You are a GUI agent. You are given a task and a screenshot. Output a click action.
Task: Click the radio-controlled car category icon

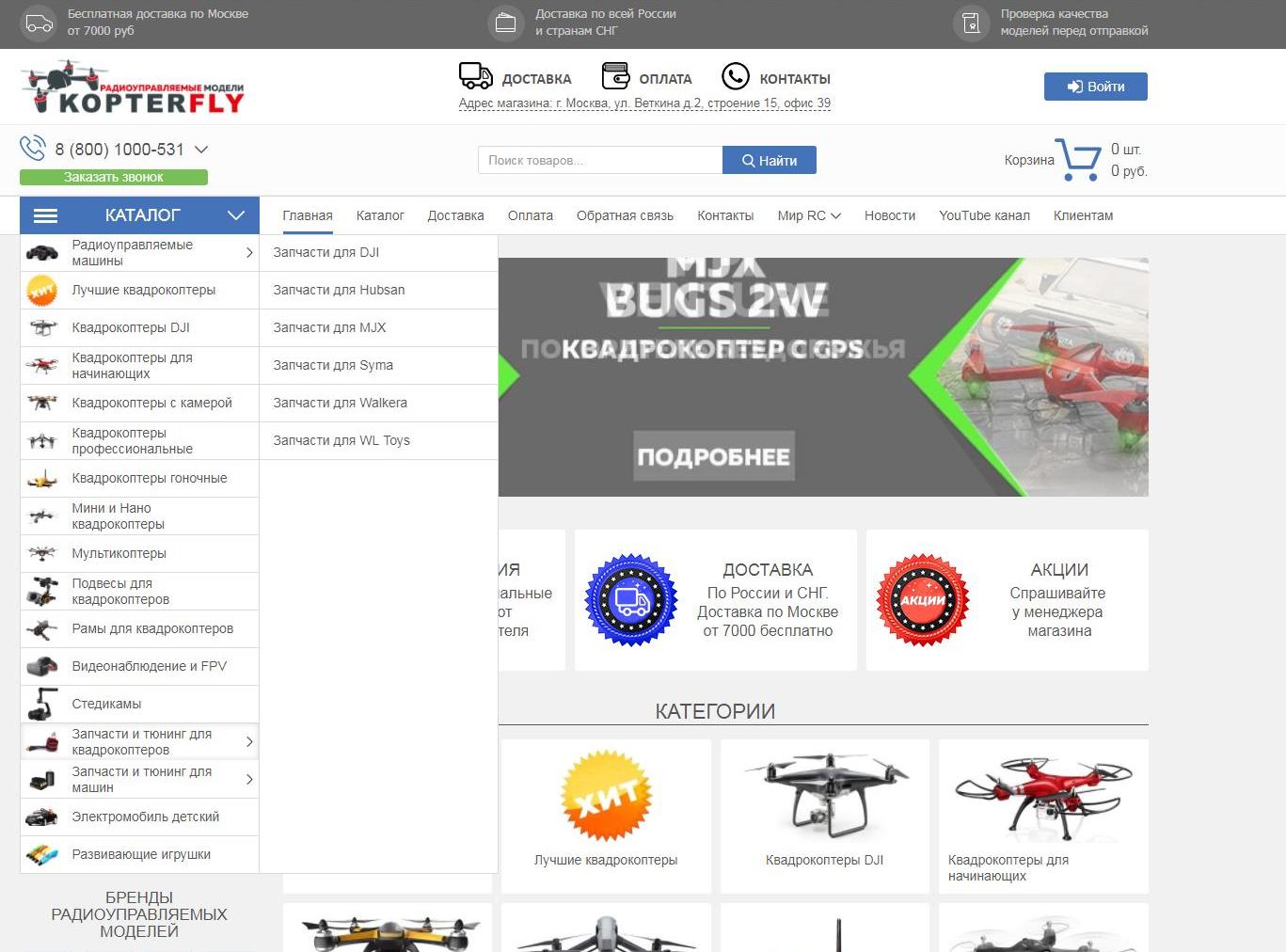tap(42, 252)
